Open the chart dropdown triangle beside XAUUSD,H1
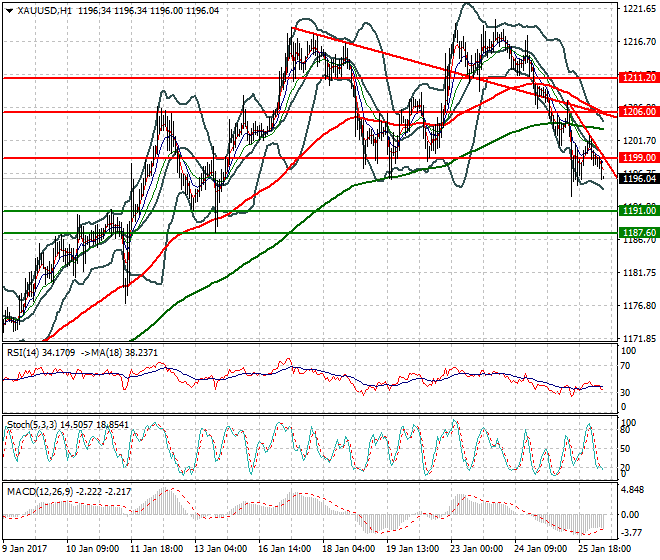This screenshot has height=560, width=660. [x=10, y=11]
